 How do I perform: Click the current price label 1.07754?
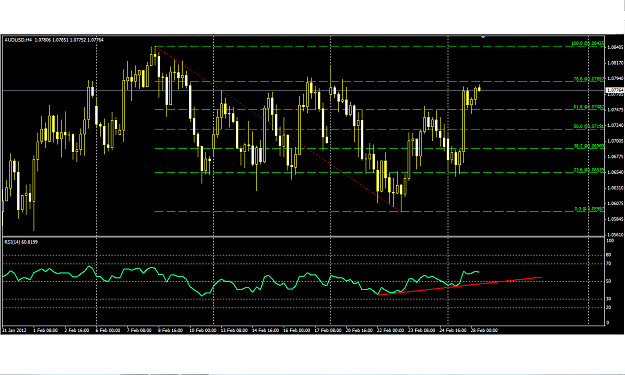tap(614, 90)
